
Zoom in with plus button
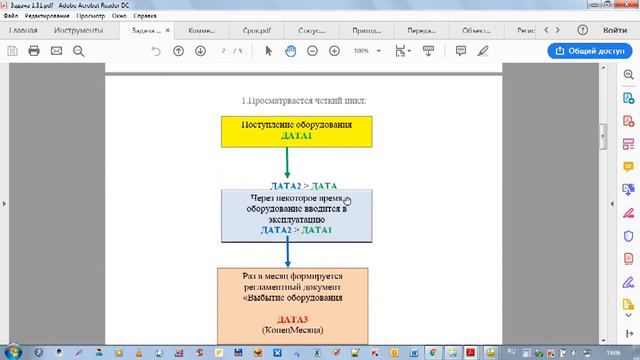point(334,51)
